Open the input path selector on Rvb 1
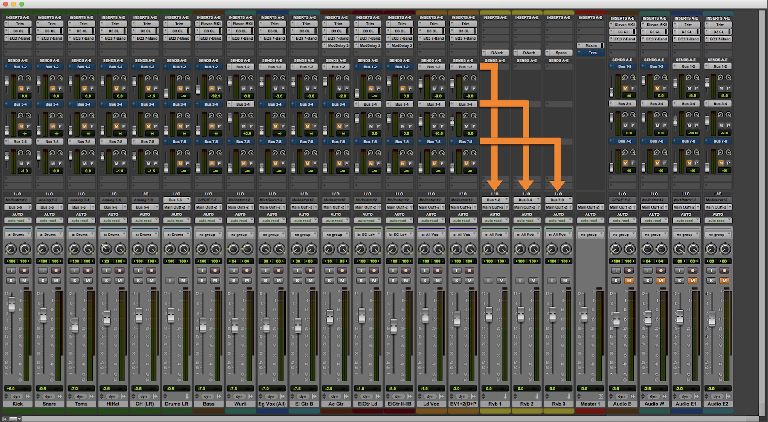 (x=494, y=199)
